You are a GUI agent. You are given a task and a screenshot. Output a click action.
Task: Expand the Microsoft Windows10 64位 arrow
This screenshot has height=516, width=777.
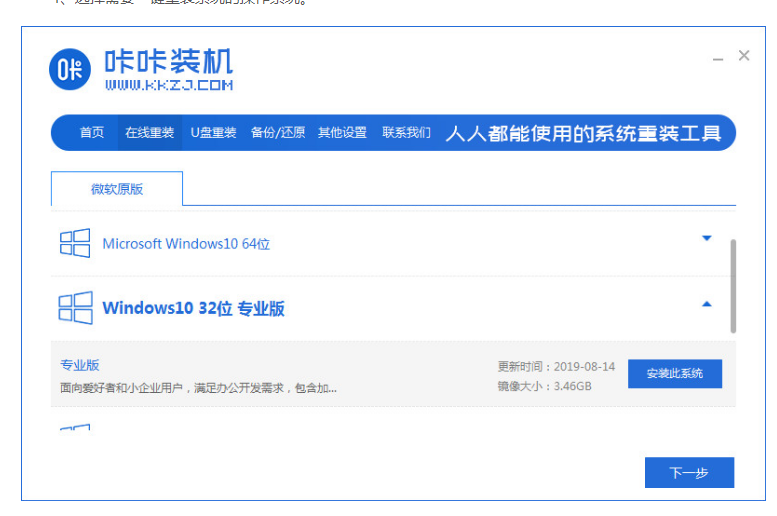[707, 239]
